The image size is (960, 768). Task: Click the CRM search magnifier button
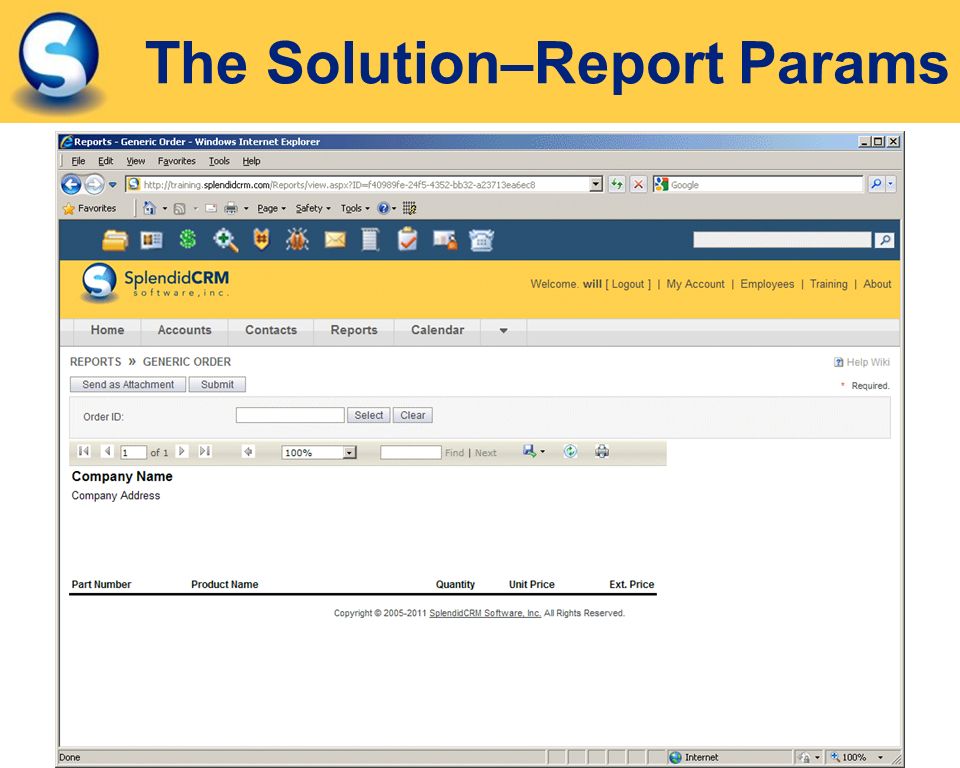[x=885, y=240]
